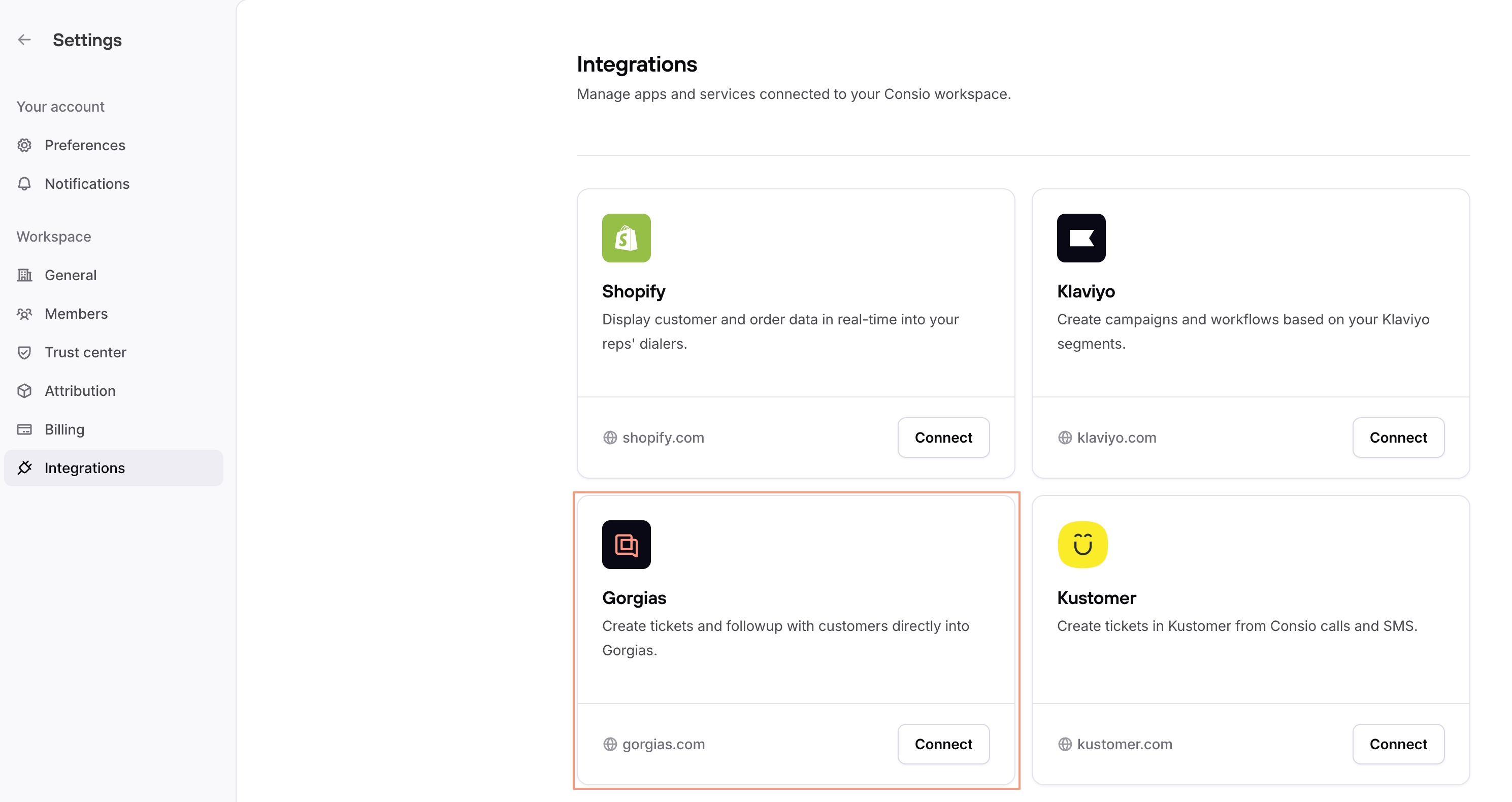This screenshot has height=802, width=1512.
Task: Open the Members settings page
Action: coord(76,314)
